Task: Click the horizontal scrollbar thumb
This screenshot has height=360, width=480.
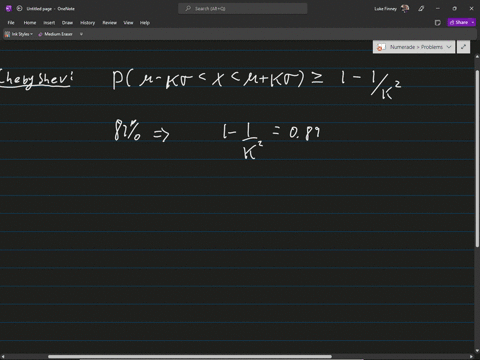Action: tap(190, 357)
